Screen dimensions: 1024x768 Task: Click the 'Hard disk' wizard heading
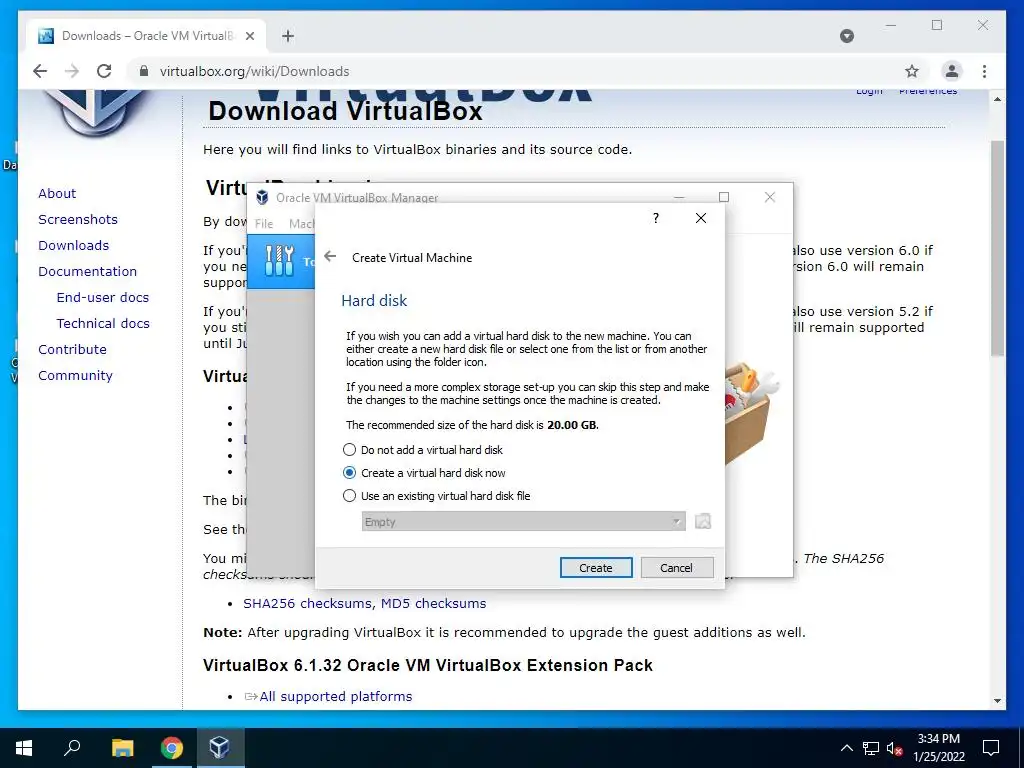click(x=374, y=300)
